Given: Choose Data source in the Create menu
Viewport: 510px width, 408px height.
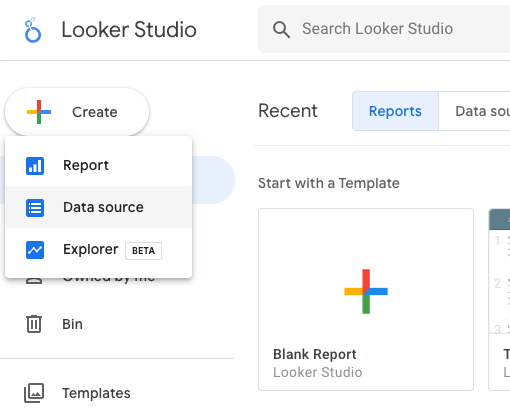Looking at the screenshot, I should (99, 207).
